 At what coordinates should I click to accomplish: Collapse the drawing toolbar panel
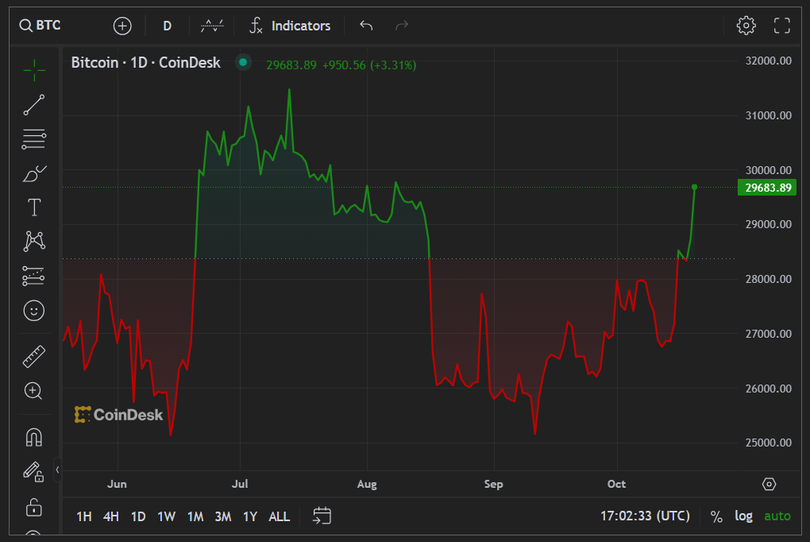click(57, 470)
